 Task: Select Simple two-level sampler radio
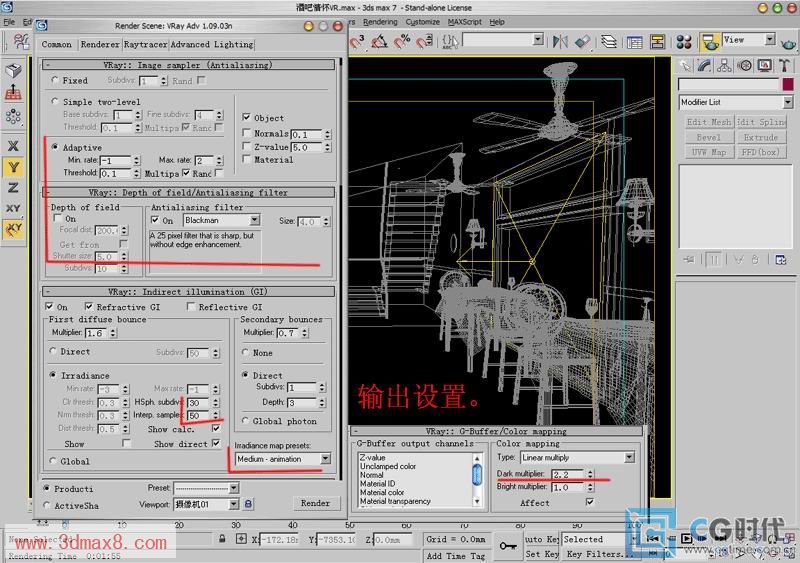[55, 102]
